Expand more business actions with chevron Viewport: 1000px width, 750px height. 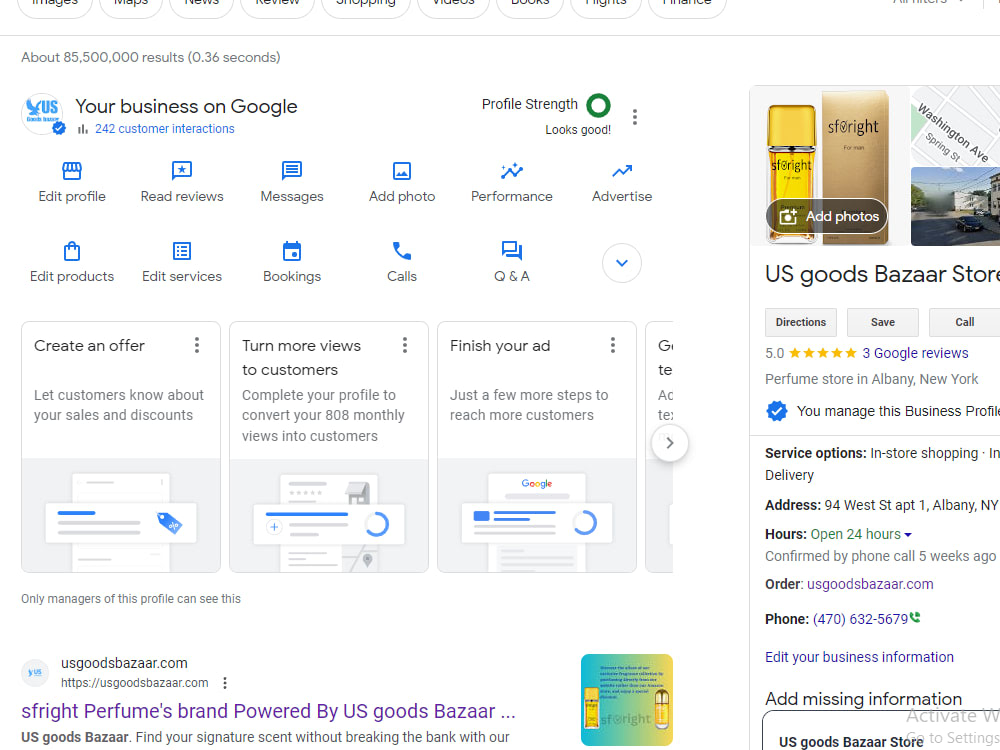[x=622, y=263]
